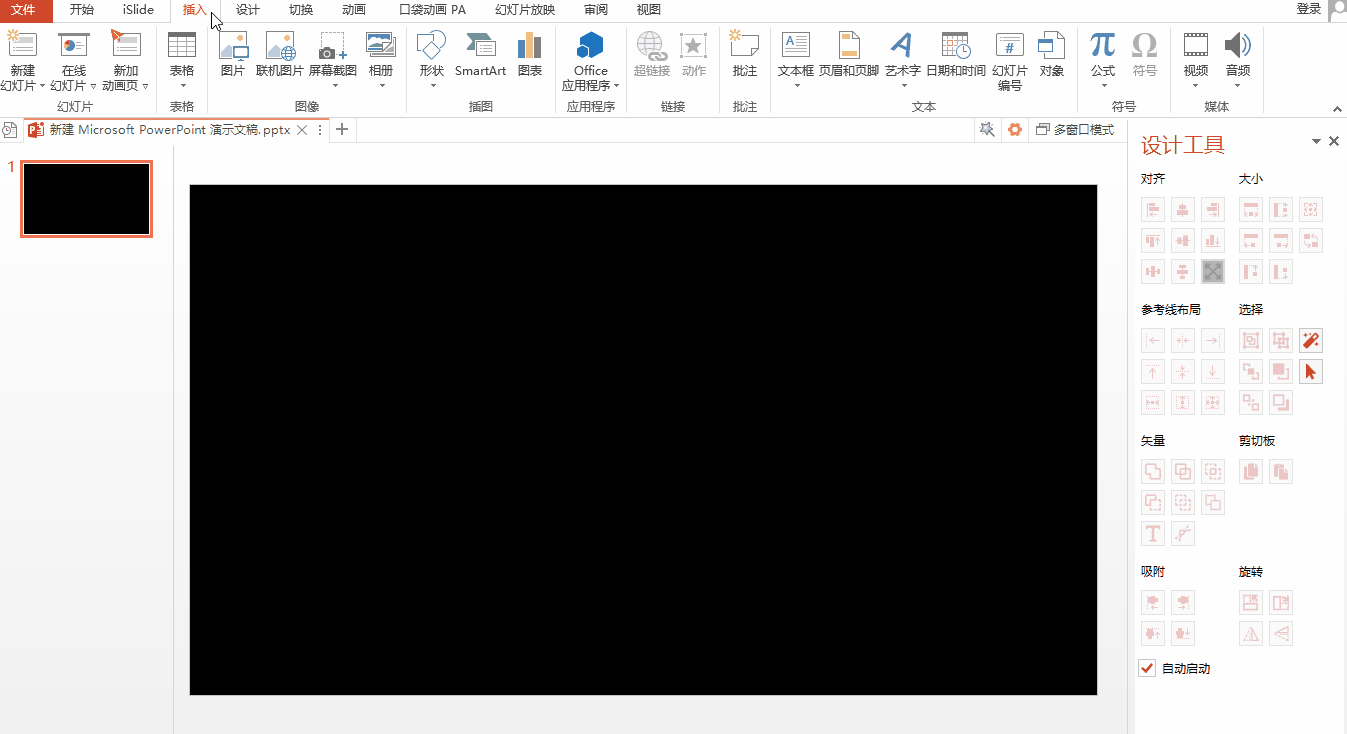Screen dimensions: 1347x734
Task: Click flip-horizontal triangle icon under 旋转
Action: point(1251,633)
